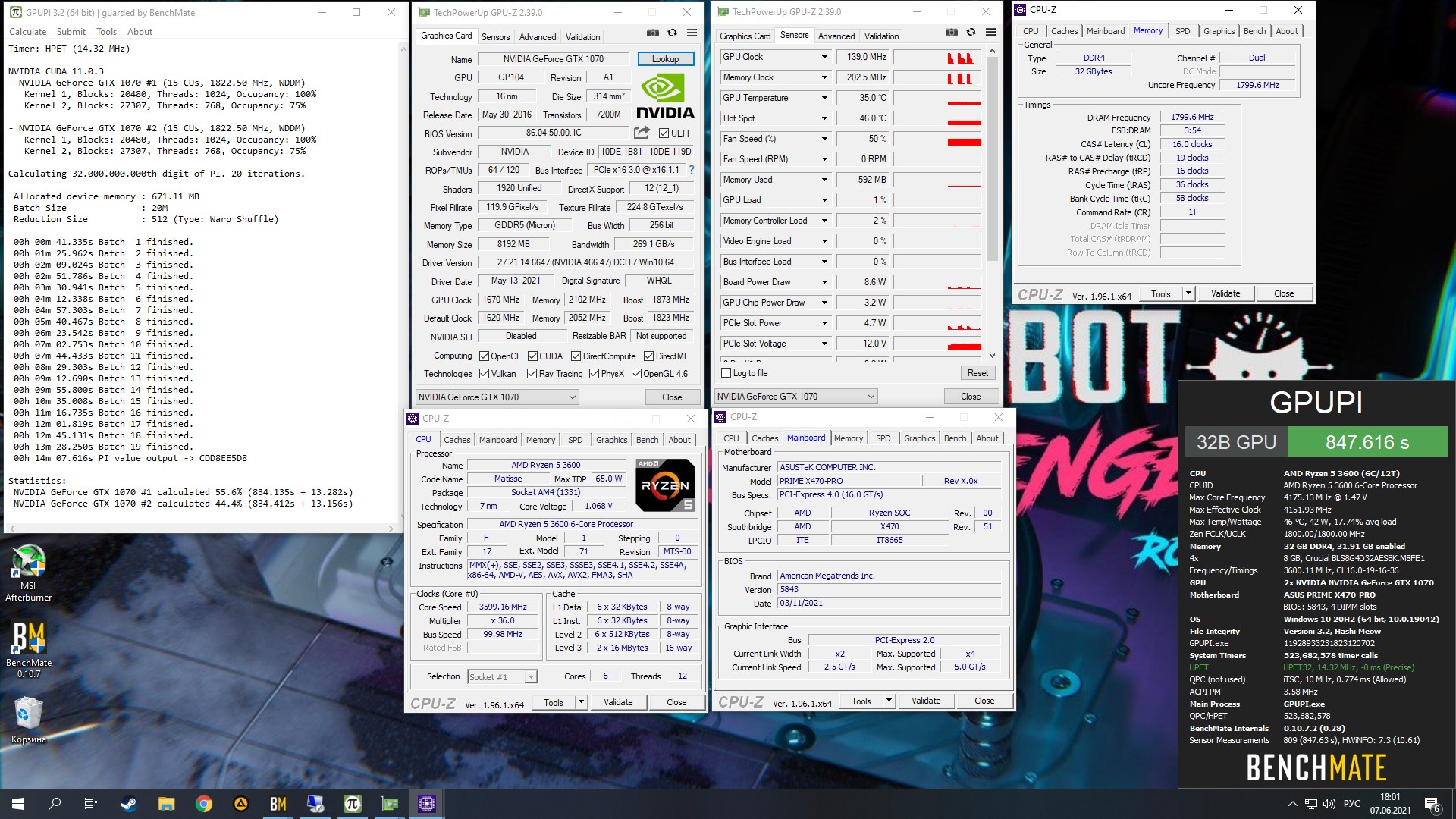This screenshot has width=1456, height=819.
Task: Click the CPU-Z taskbar icon
Action: [x=426, y=804]
